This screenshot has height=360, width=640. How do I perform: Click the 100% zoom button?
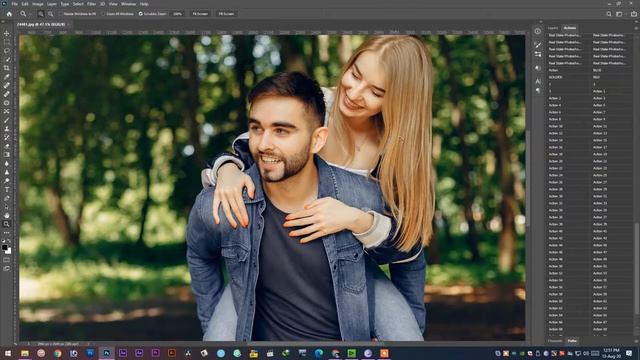[x=178, y=14]
